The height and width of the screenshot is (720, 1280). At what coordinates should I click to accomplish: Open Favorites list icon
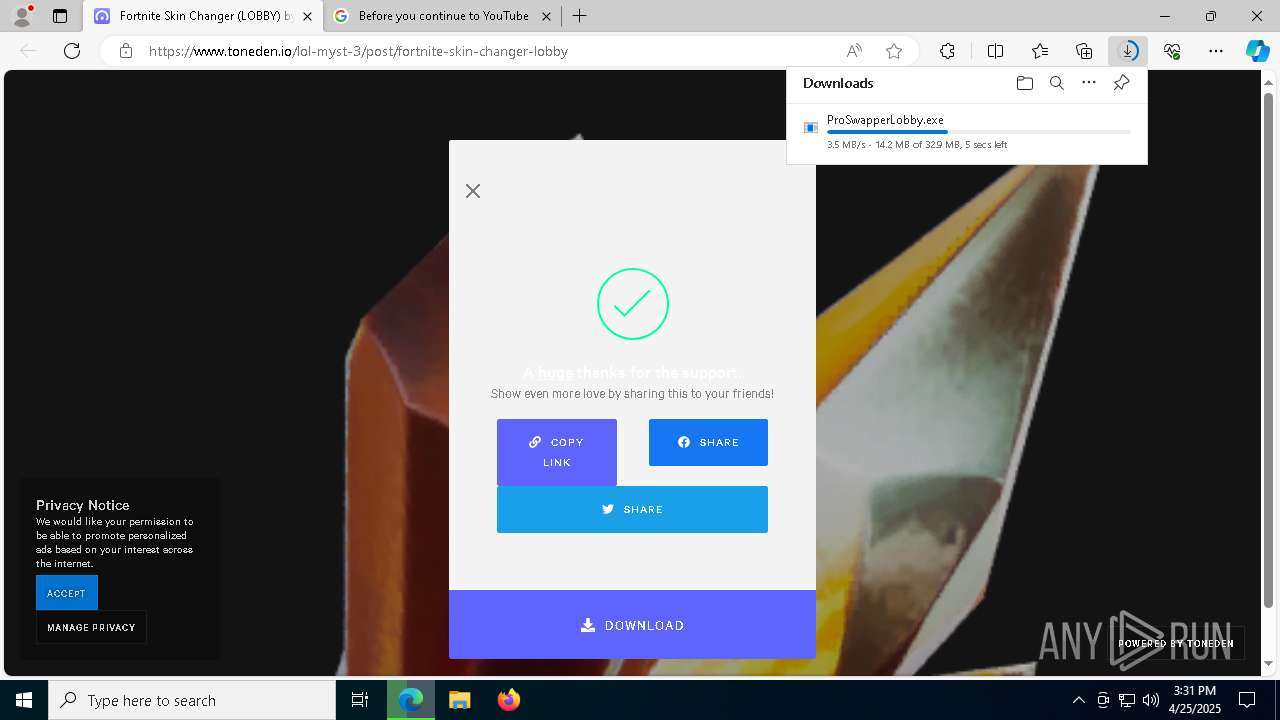(x=1040, y=51)
